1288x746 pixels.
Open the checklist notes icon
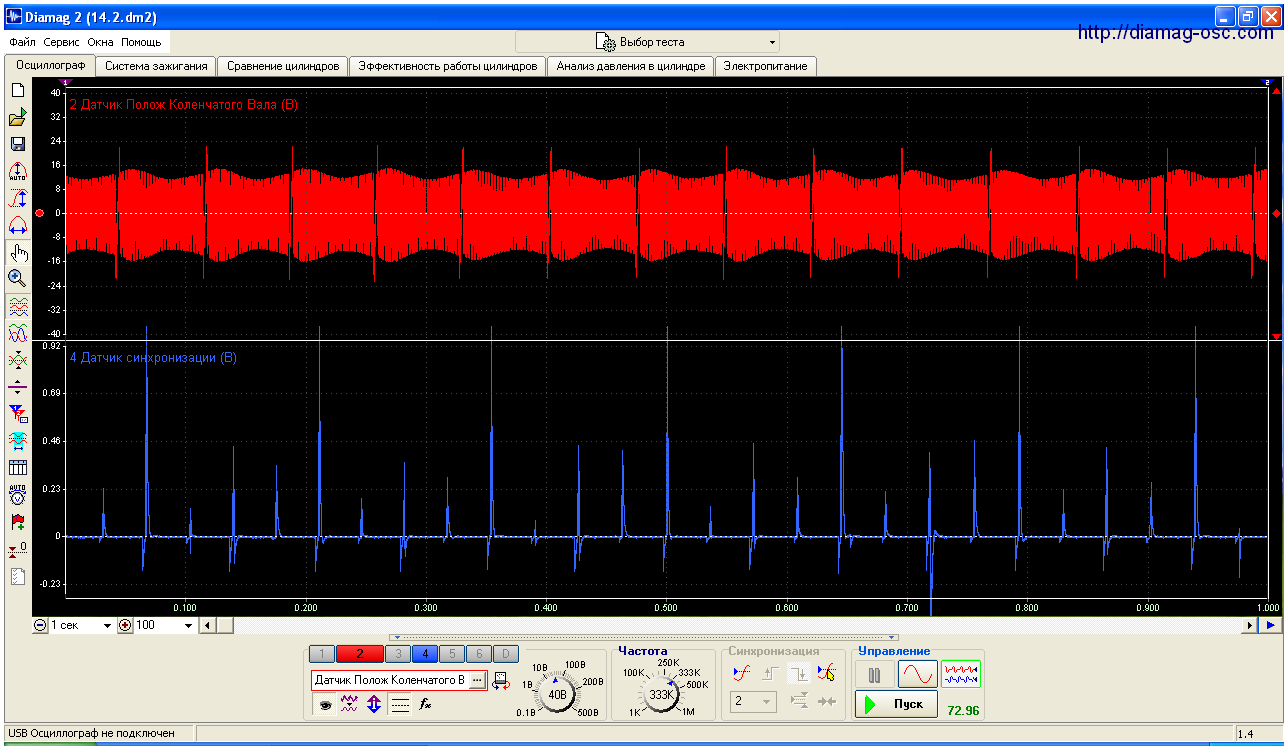(x=17, y=576)
